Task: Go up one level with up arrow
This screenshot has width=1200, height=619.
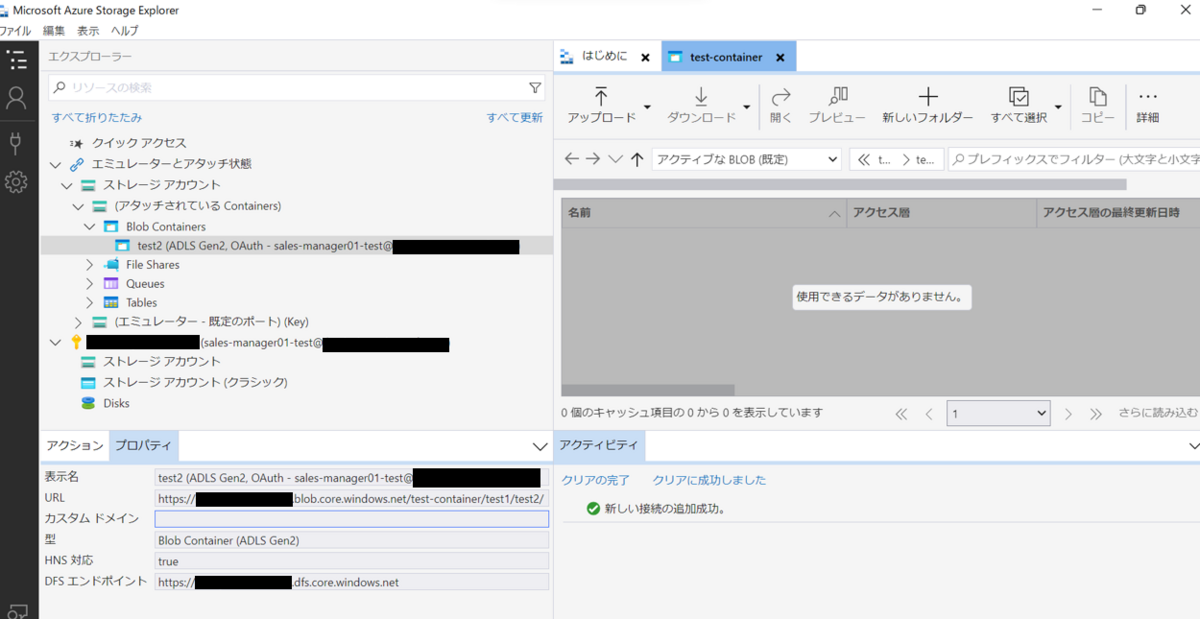Action: [x=637, y=159]
